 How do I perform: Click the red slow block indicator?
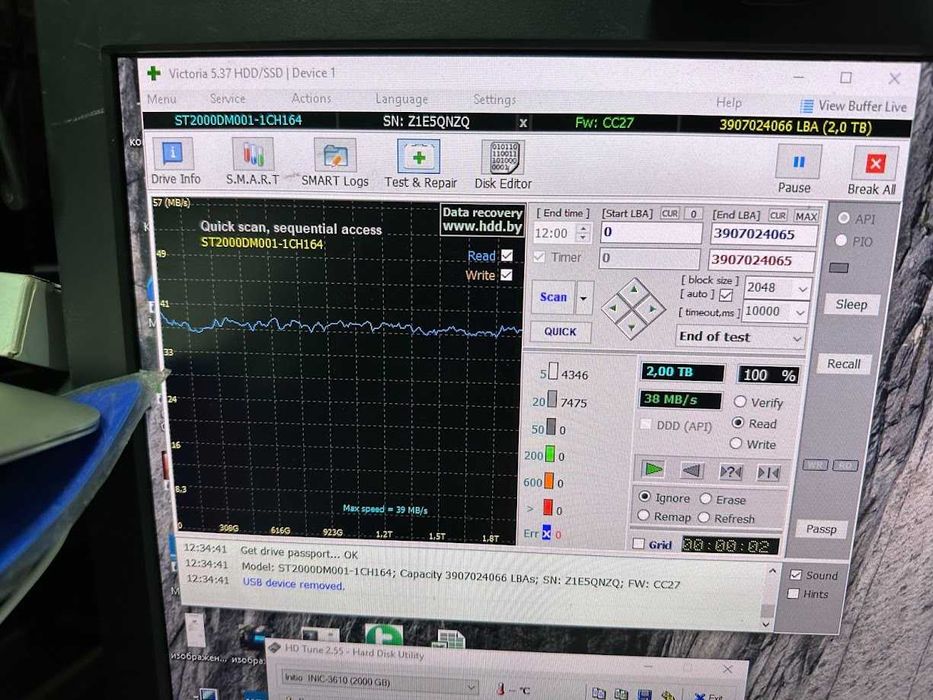547,508
